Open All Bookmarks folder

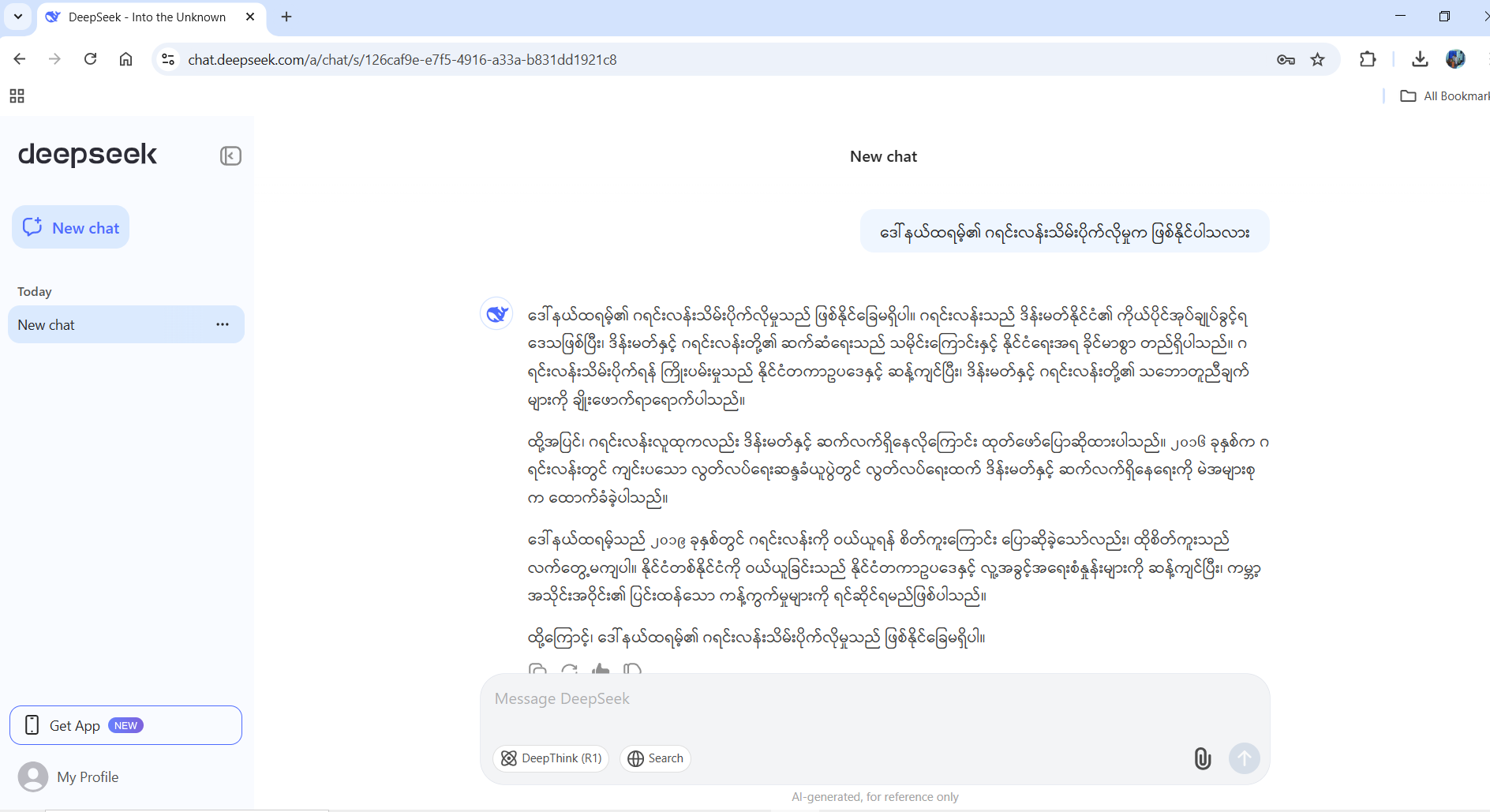(x=1444, y=96)
